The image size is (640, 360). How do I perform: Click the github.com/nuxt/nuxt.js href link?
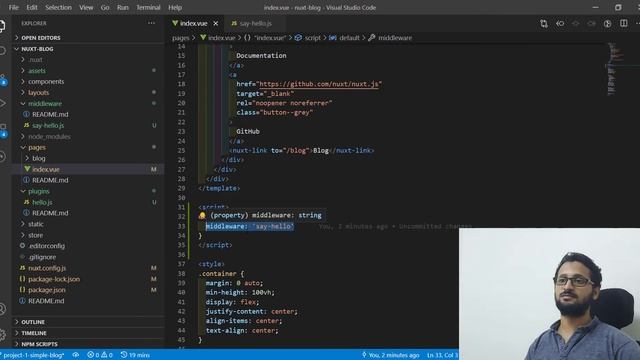[319, 84]
